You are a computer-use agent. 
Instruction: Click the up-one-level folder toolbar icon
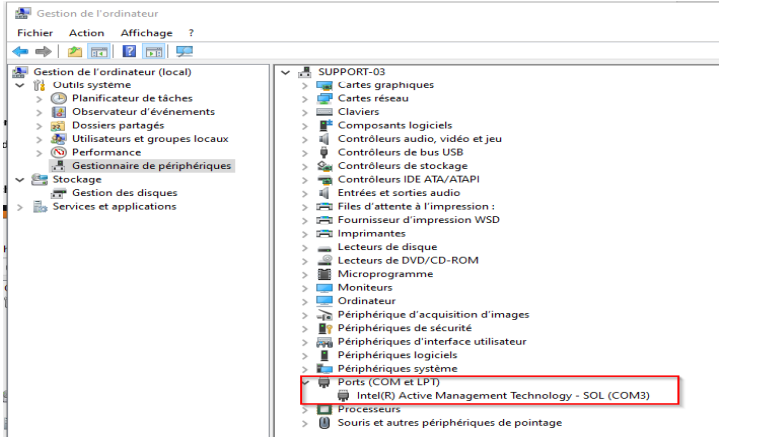click(75, 51)
